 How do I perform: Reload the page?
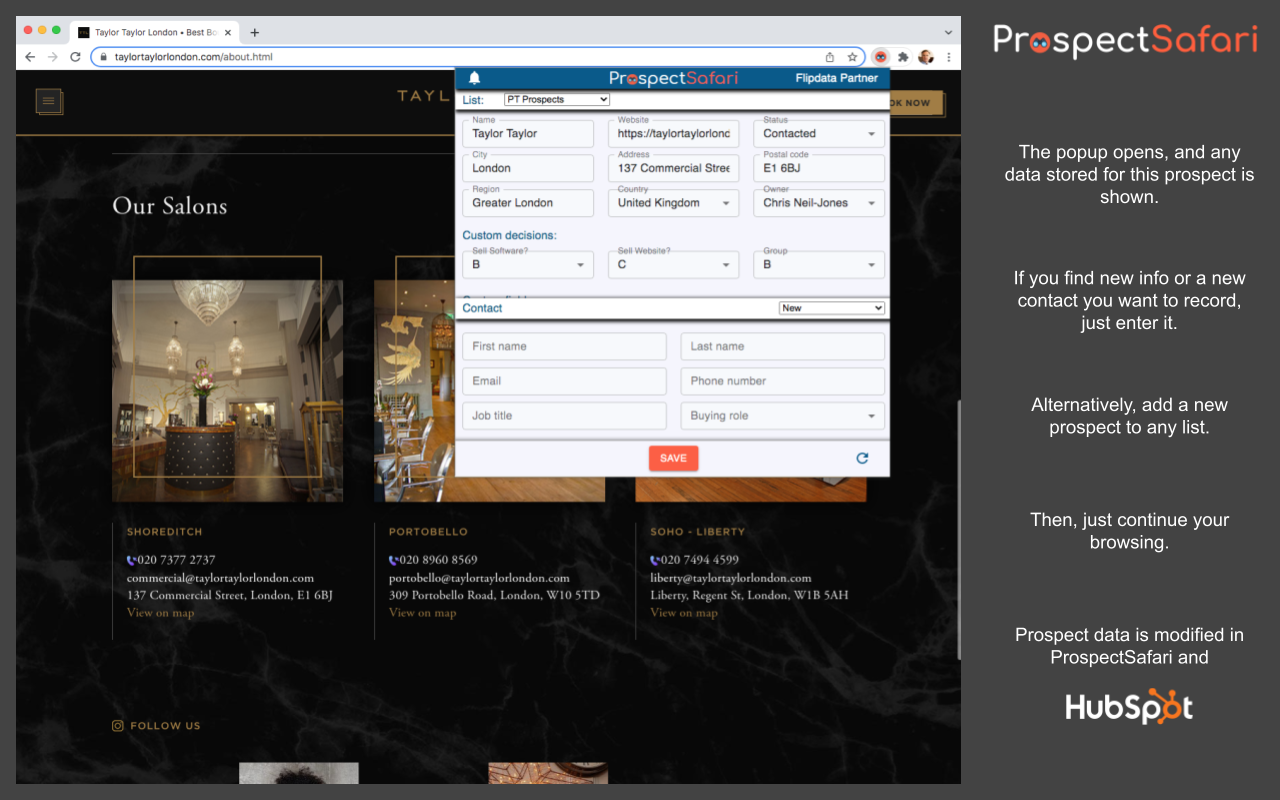click(x=75, y=57)
